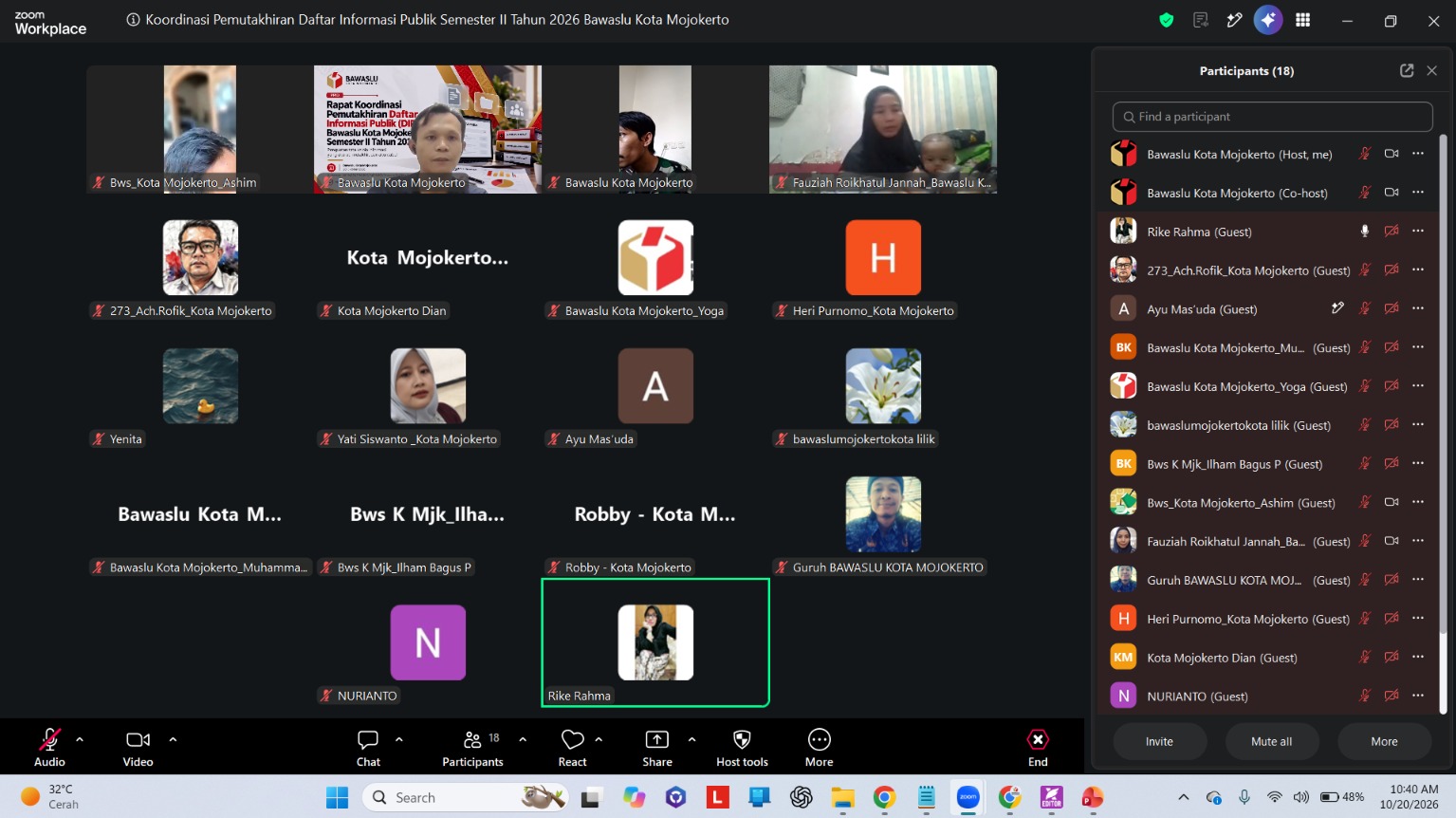The height and width of the screenshot is (818, 1456).
Task: Click the taskbar Search box
Action: [466, 797]
